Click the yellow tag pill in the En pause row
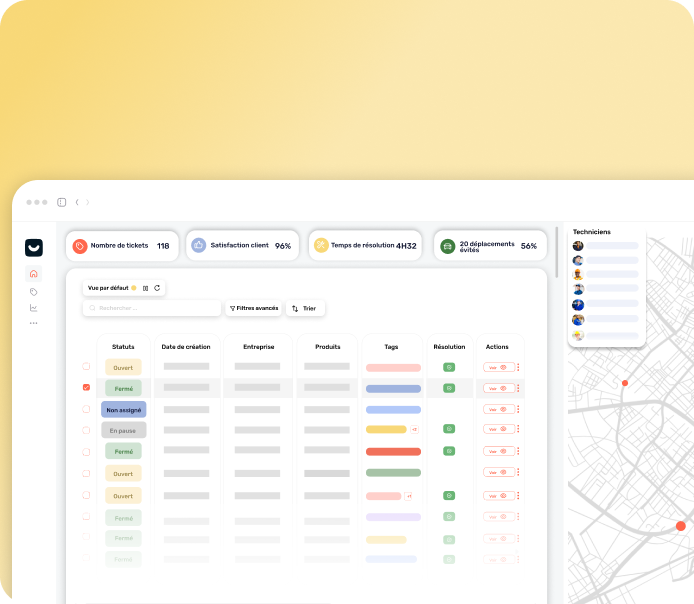694x604 pixels. [x=386, y=429]
